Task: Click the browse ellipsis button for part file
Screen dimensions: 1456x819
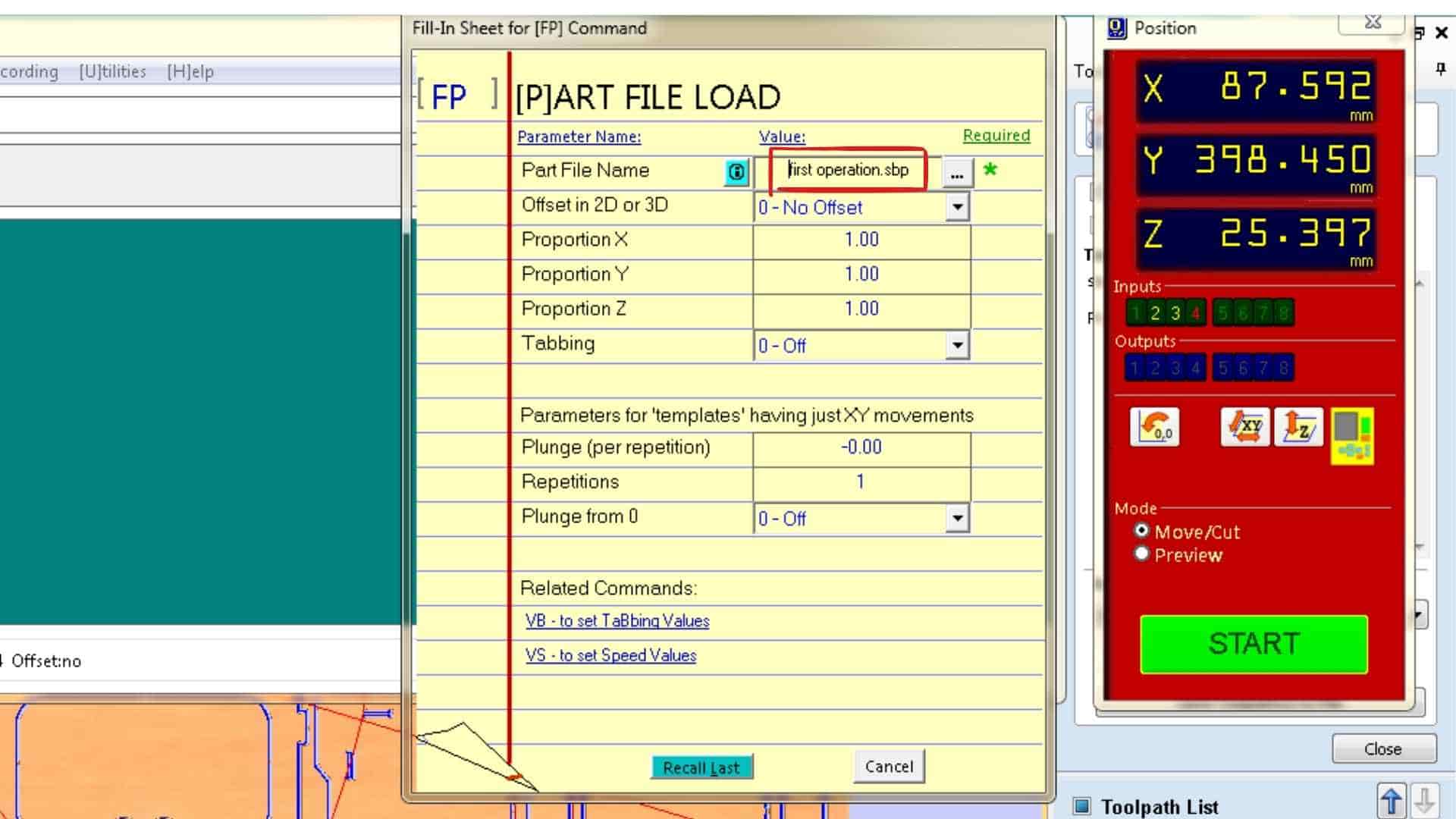Action: pos(957,173)
